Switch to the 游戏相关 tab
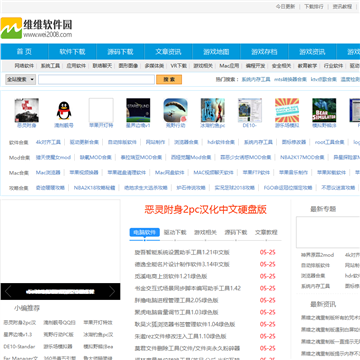Viewport: 360px width, 360px height. 206,232
